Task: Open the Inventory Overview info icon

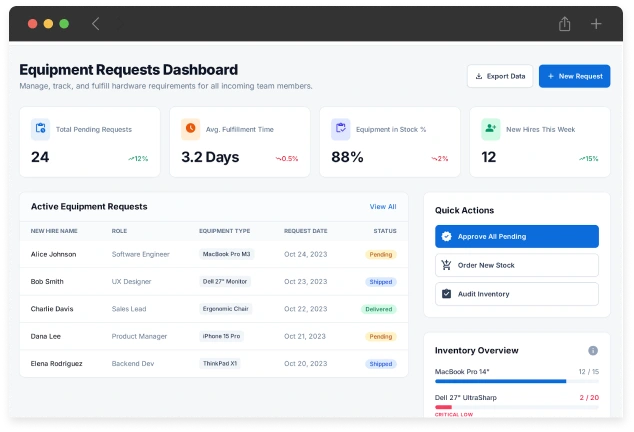Action: click(593, 351)
